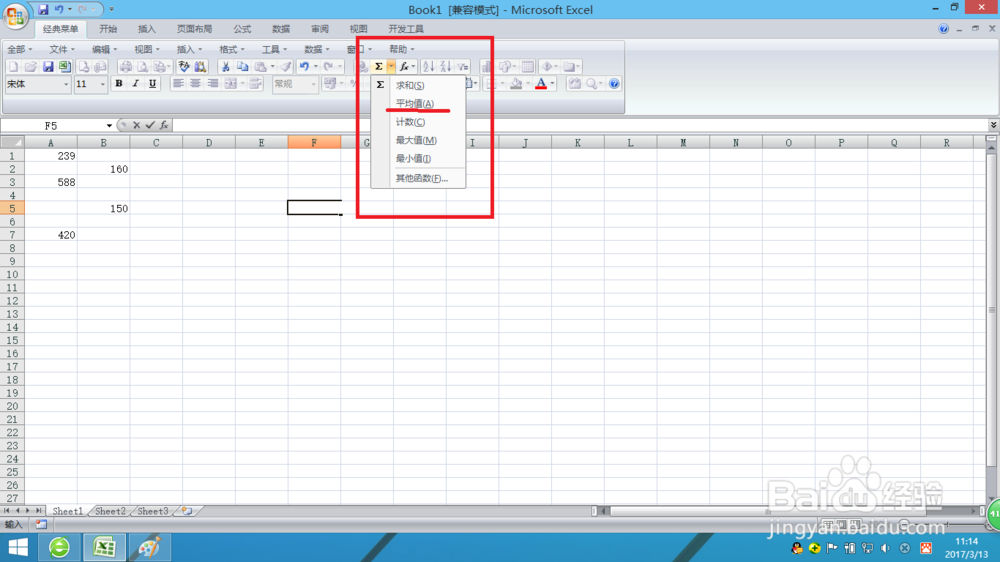
Task: Open the number format 常规 dropdown
Action: 313,84
